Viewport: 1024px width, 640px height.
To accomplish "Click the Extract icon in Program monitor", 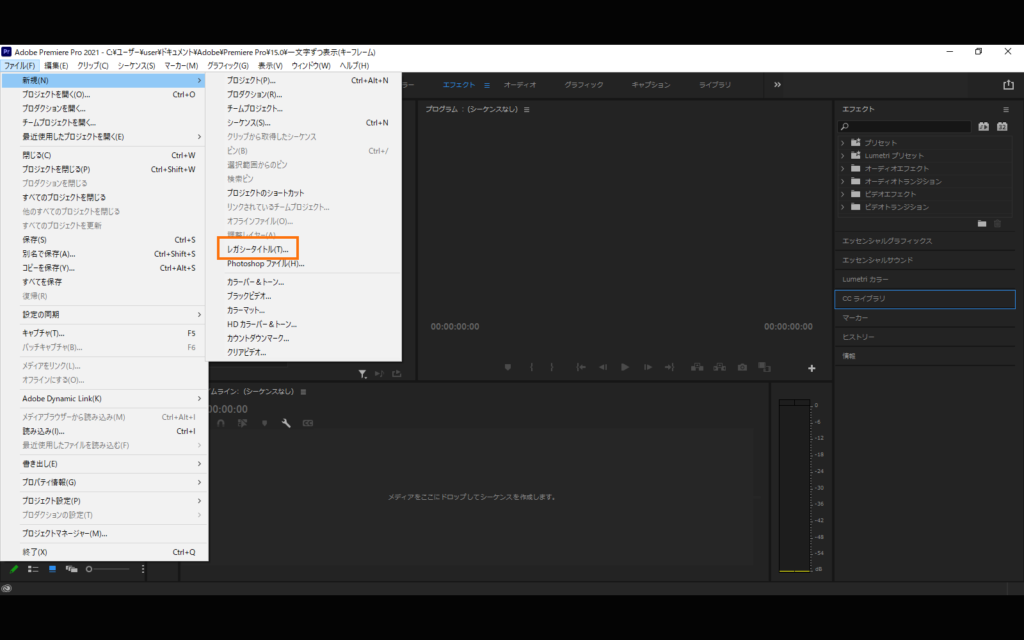I will [720, 367].
